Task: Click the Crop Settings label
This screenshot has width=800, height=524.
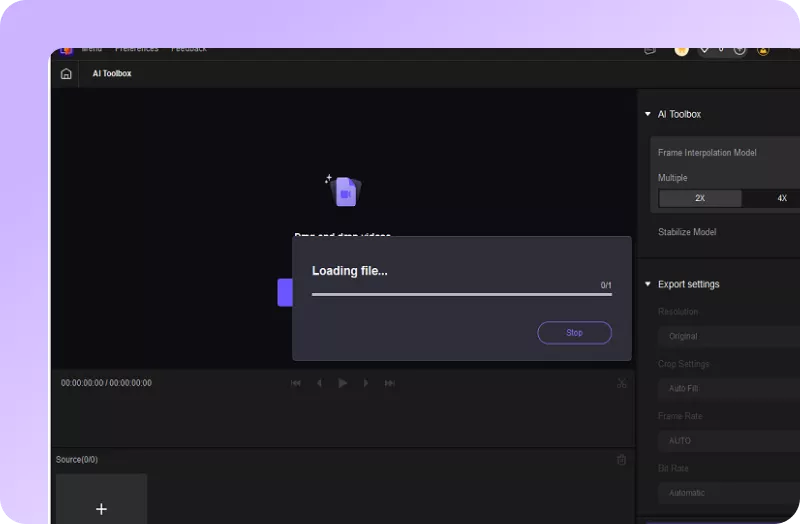Action: coord(683,364)
